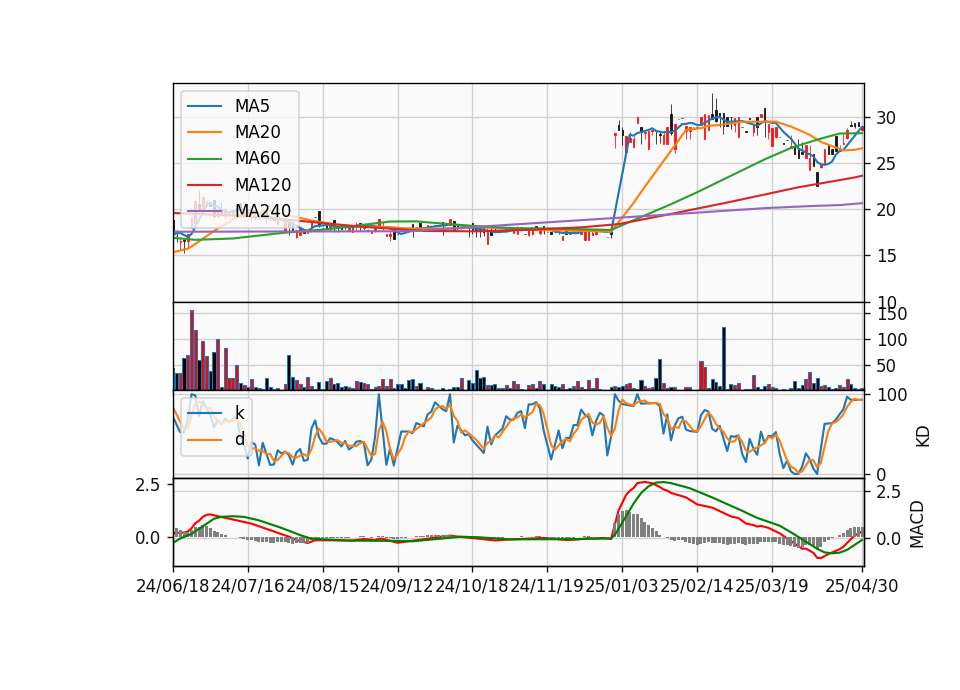Click the price axis value 30
960x690 pixels.
pos(886,118)
